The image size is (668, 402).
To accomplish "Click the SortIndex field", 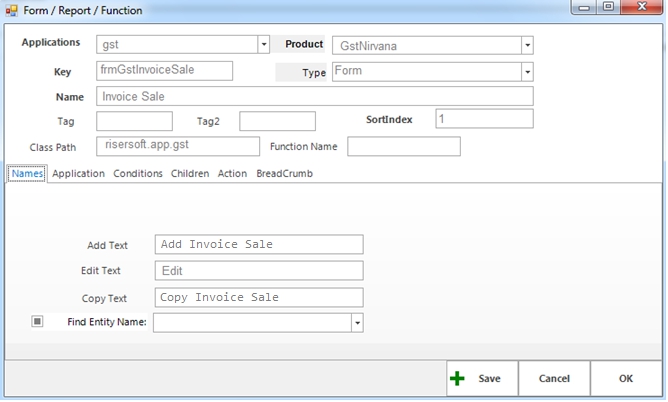I will tap(484, 119).
